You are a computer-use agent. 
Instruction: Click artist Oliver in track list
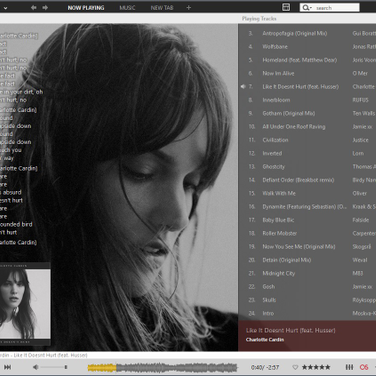click(x=359, y=193)
